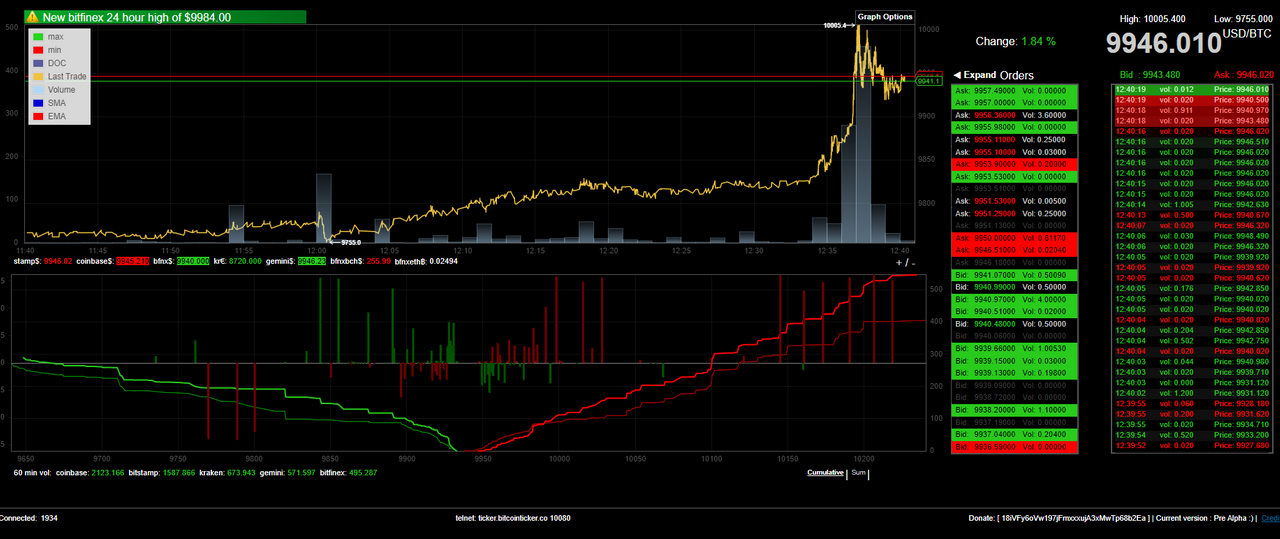
Task: Click the plus/minus zoom control under chart
Action: (x=904, y=262)
